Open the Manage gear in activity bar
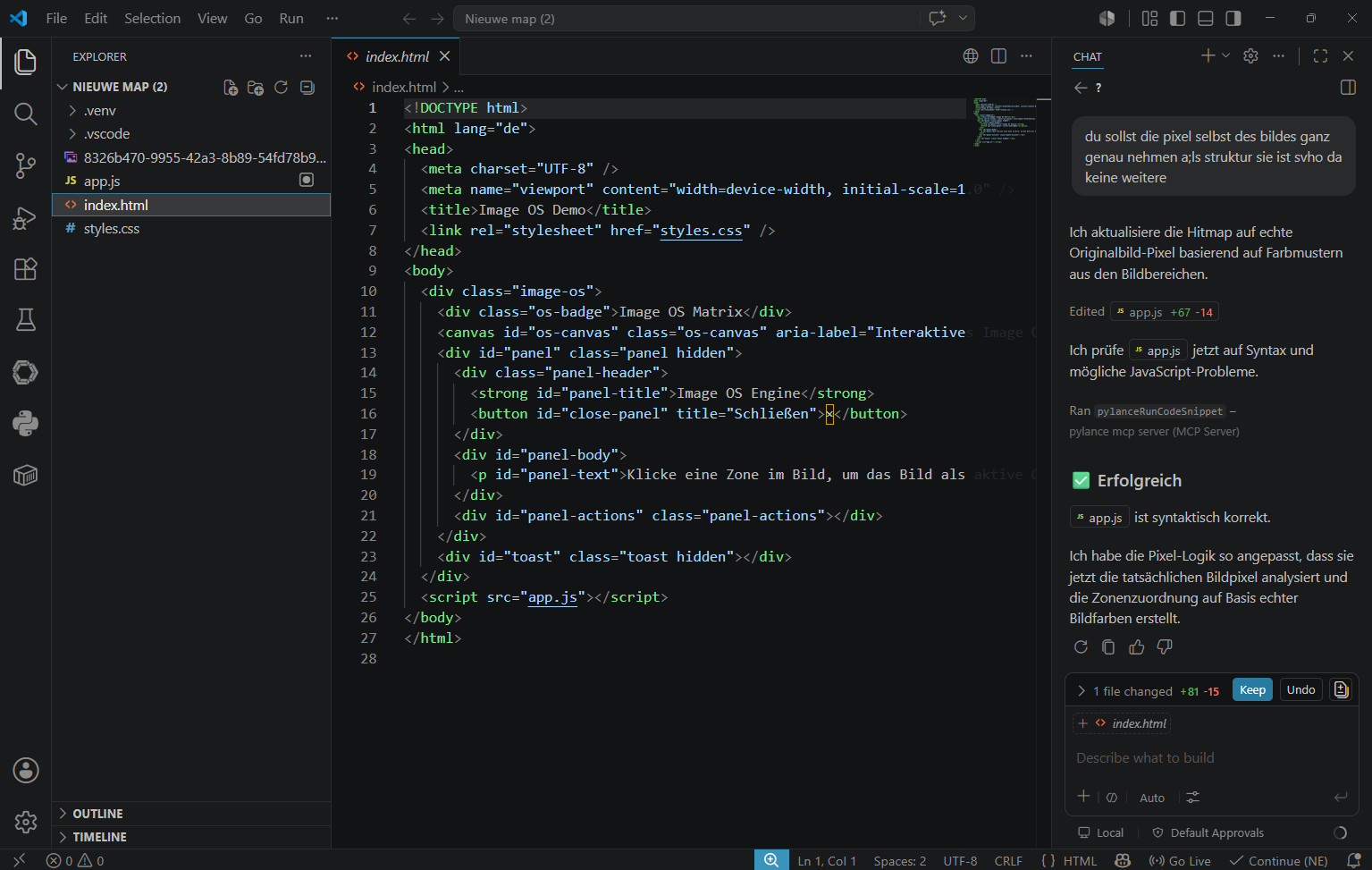The width and height of the screenshot is (1372, 870). (25, 822)
